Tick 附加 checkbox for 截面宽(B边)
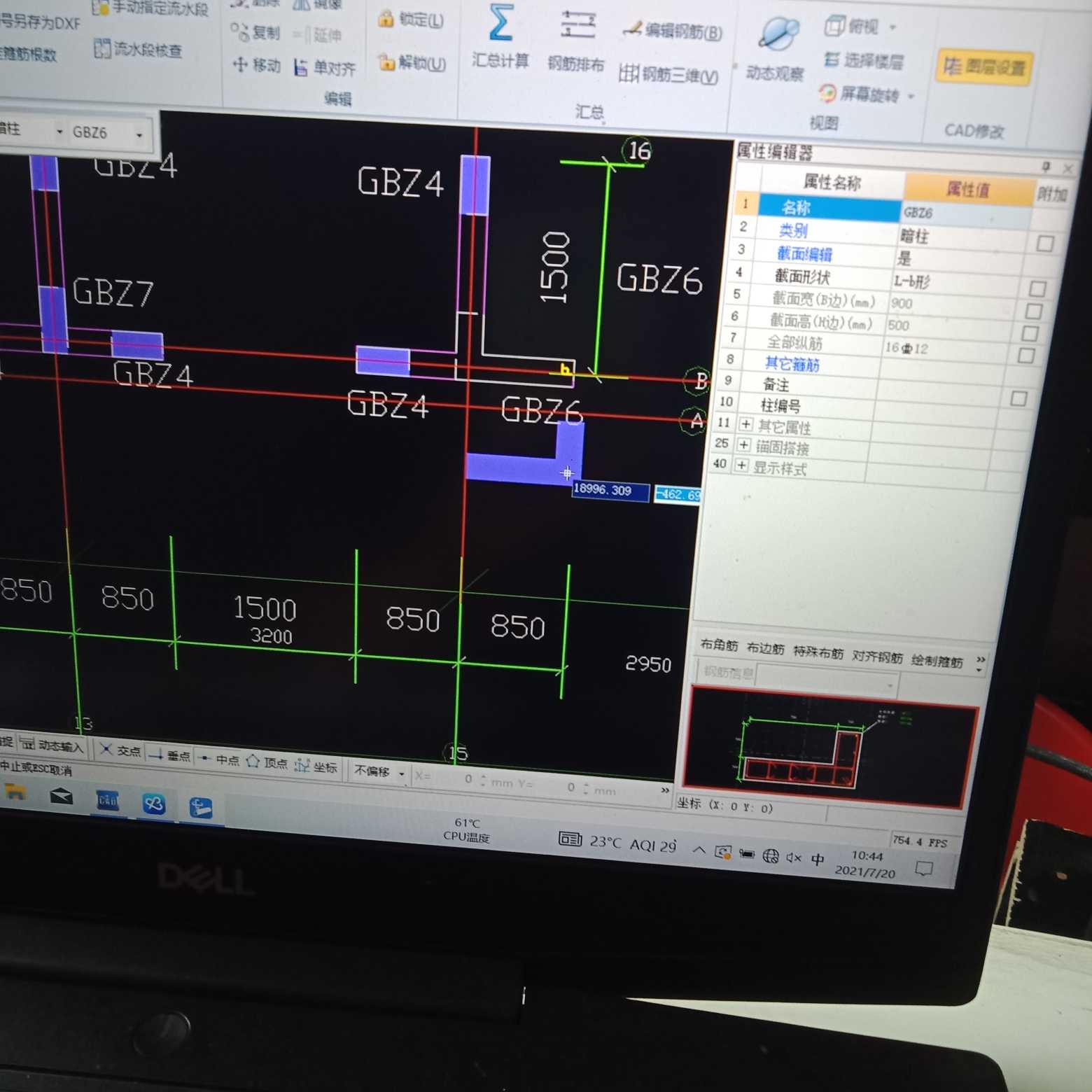1092x1092 pixels. 1034,311
